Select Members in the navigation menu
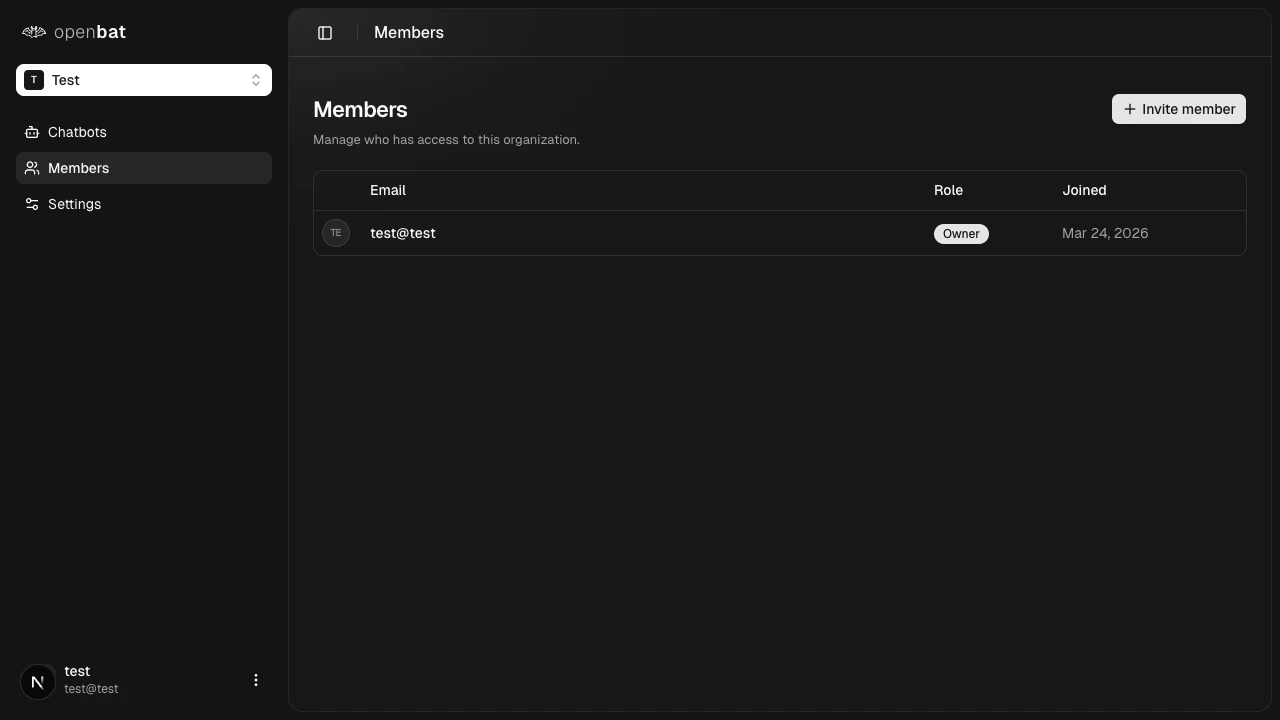 [78, 168]
